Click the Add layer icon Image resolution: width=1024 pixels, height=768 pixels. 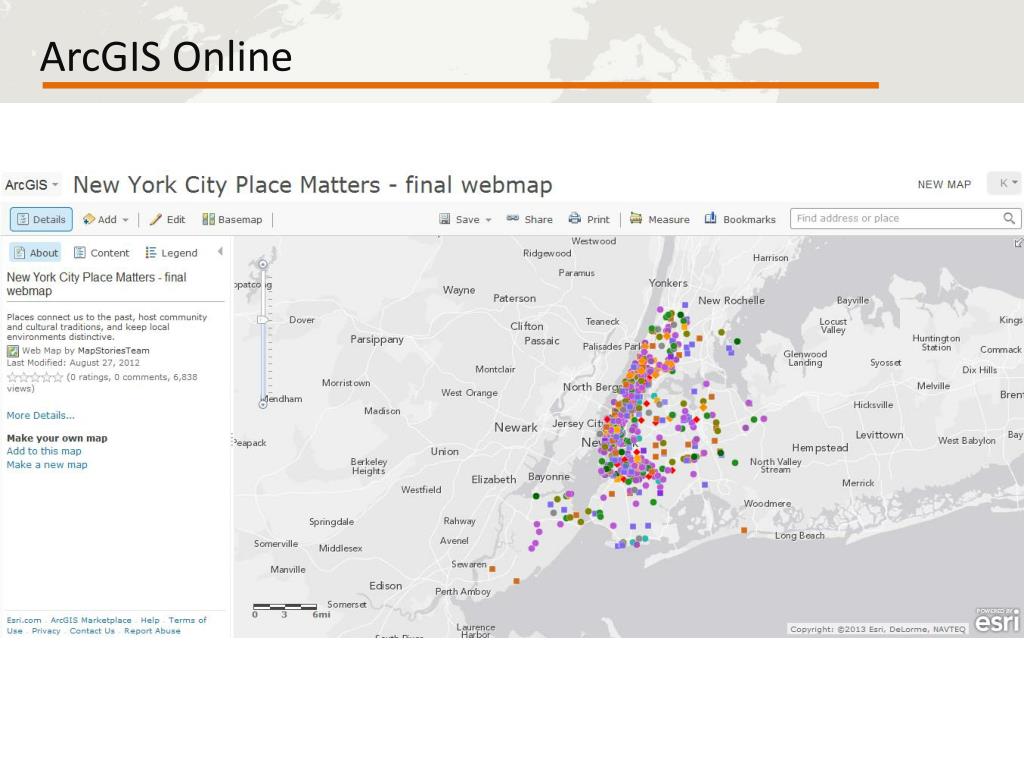[89, 219]
